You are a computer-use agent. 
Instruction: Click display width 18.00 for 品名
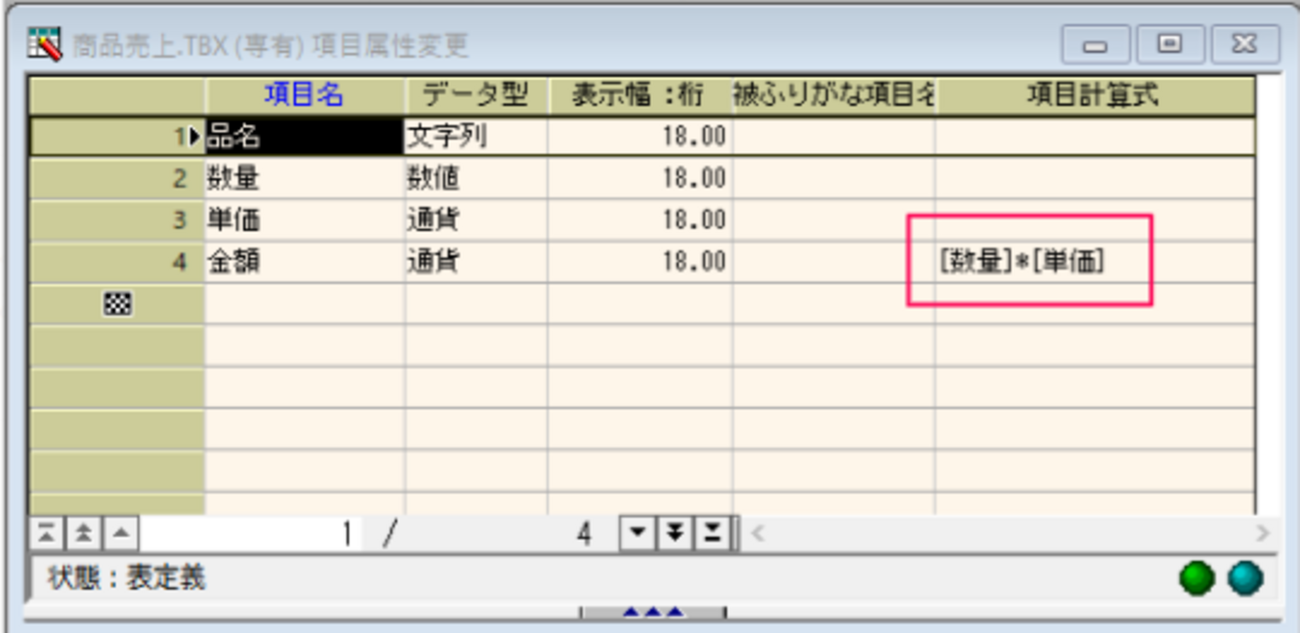640,136
